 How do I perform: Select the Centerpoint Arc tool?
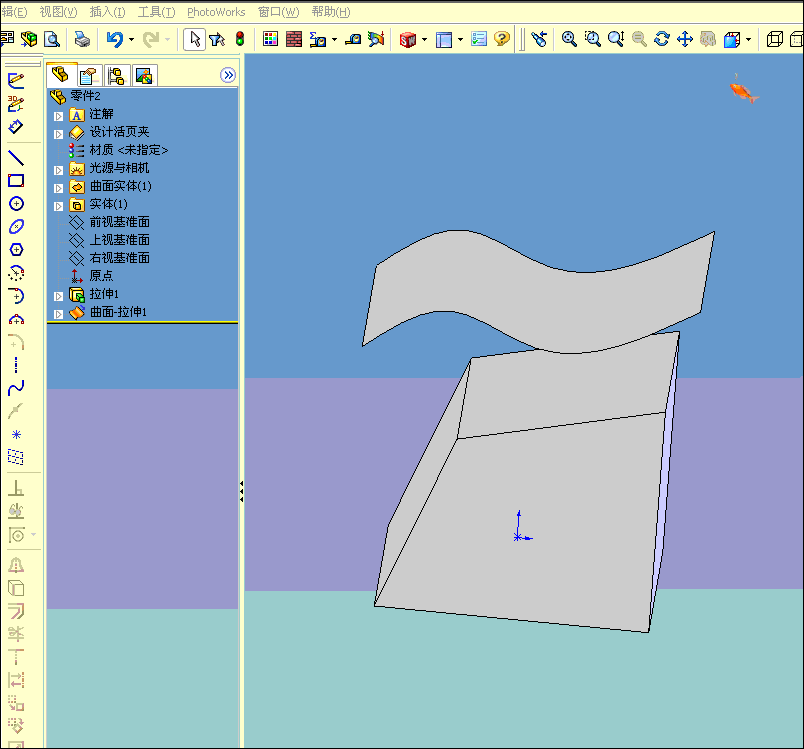(16, 273)
